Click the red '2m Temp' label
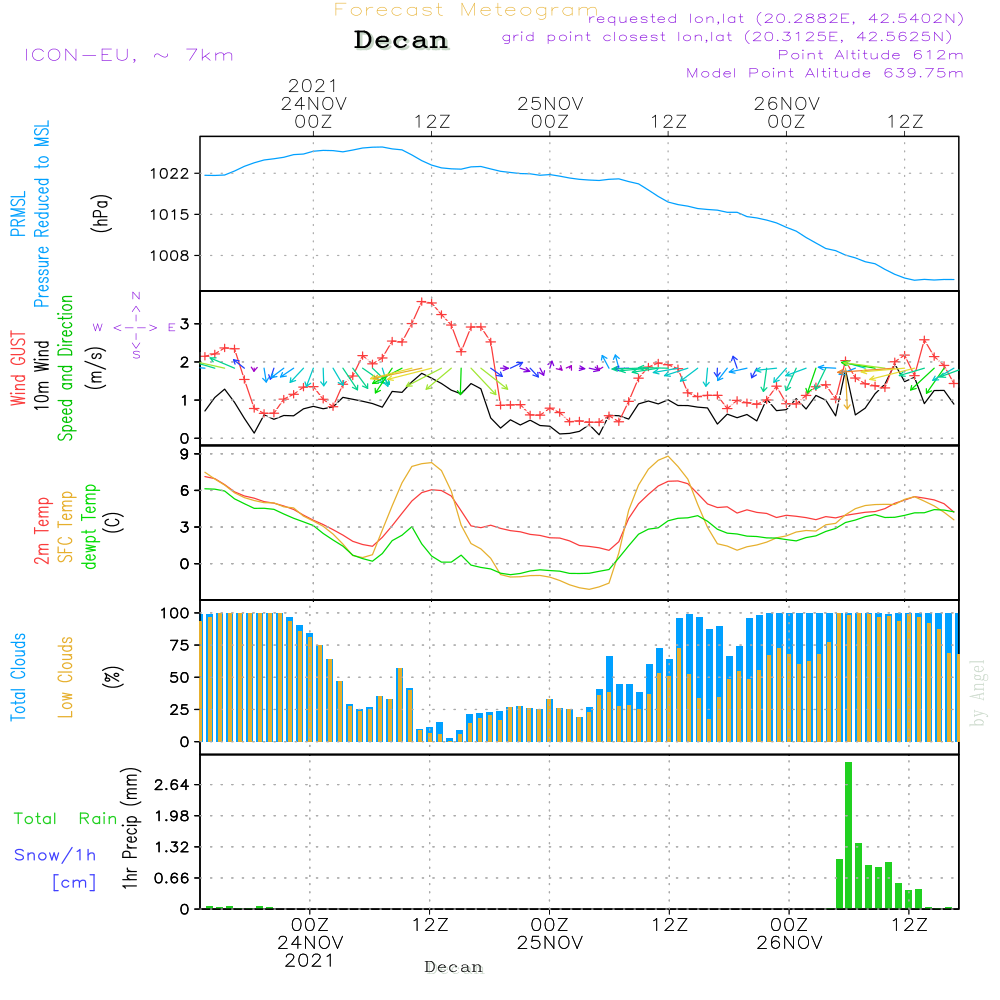The image size is (1000, 1000). point(41,531)
